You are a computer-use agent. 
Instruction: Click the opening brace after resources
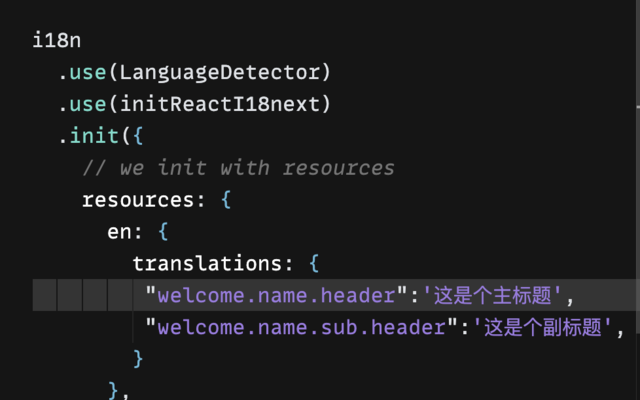click(x=225, y=200)
